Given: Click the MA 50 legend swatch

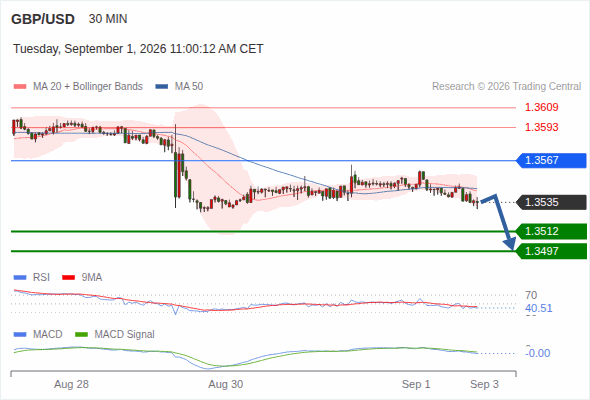Looking at the screenshot, I should (x=162, y=87).
